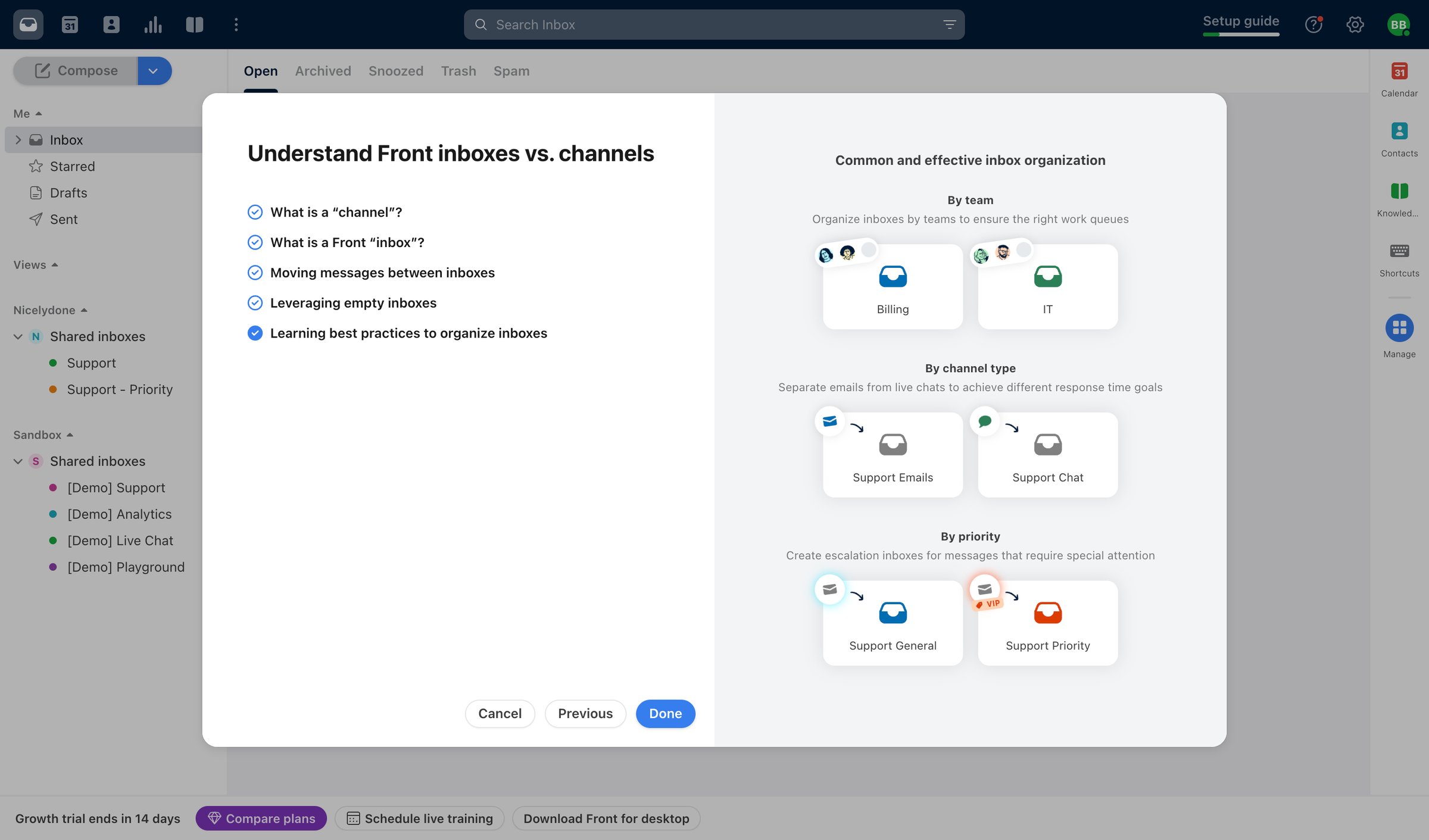This screenshot has width=1429, height=840.
Task: Collapse the Me section
Action: tap(27, 114)
